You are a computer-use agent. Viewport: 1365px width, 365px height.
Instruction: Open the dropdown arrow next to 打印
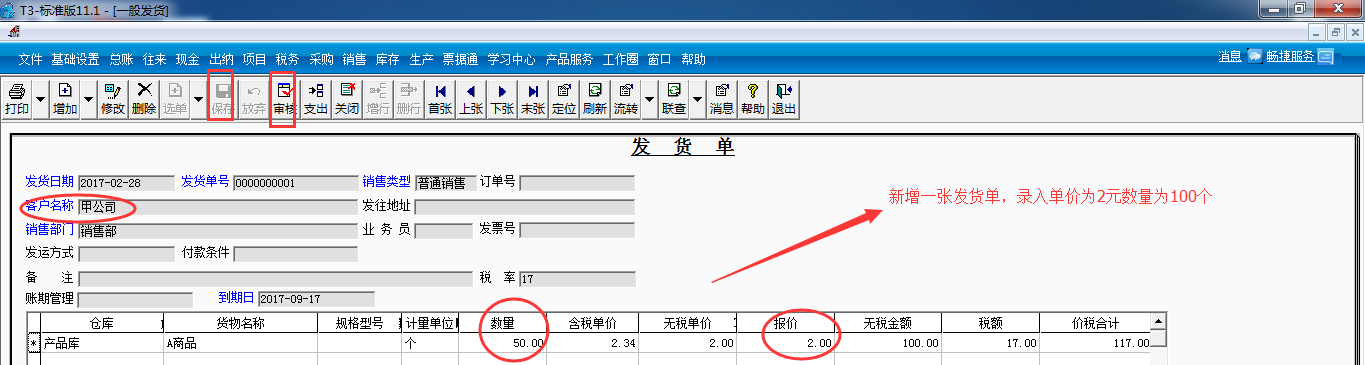[40, 98]
